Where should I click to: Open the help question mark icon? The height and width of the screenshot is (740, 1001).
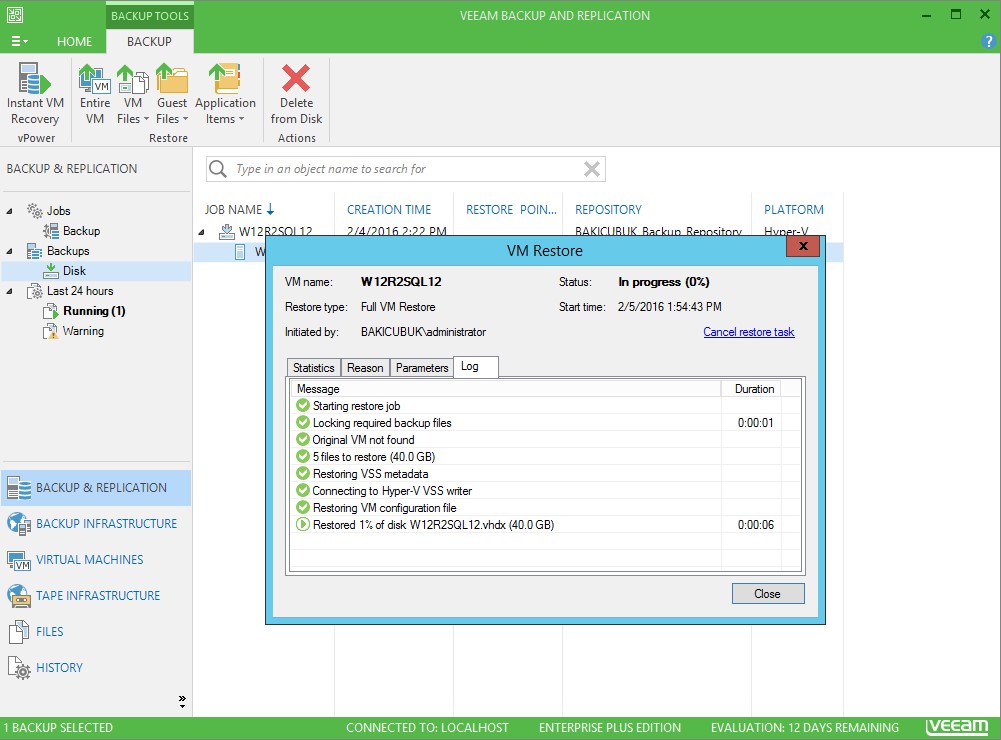[x=988, y=42]
